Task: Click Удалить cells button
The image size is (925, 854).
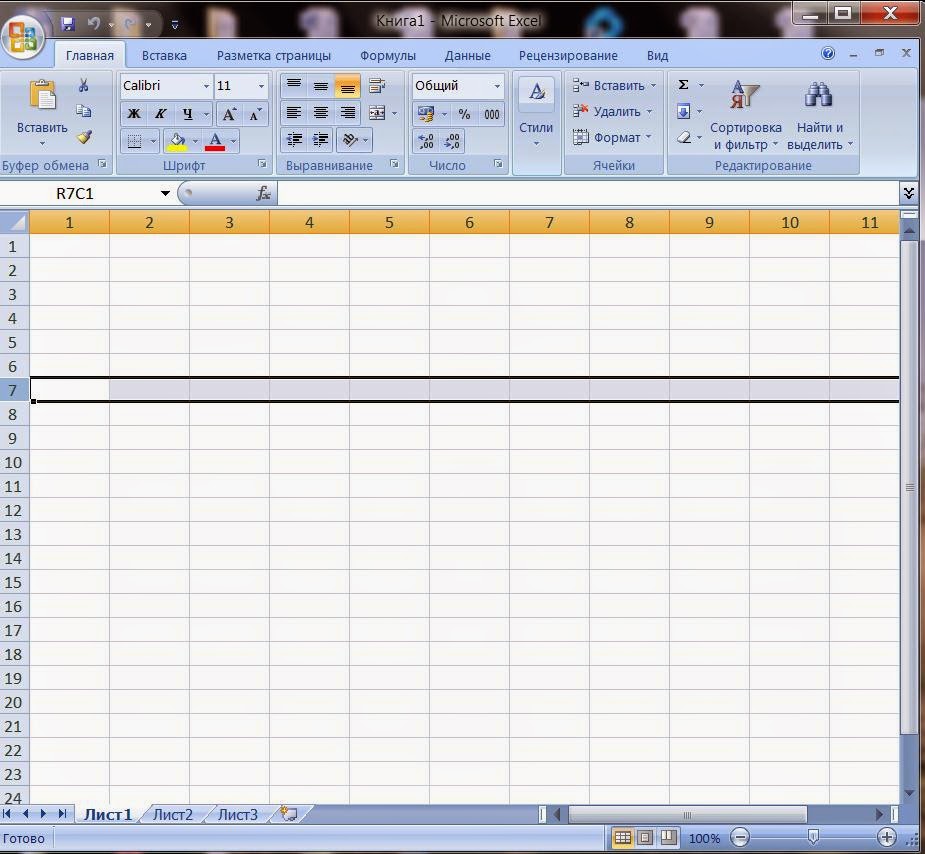Action: 612,111
